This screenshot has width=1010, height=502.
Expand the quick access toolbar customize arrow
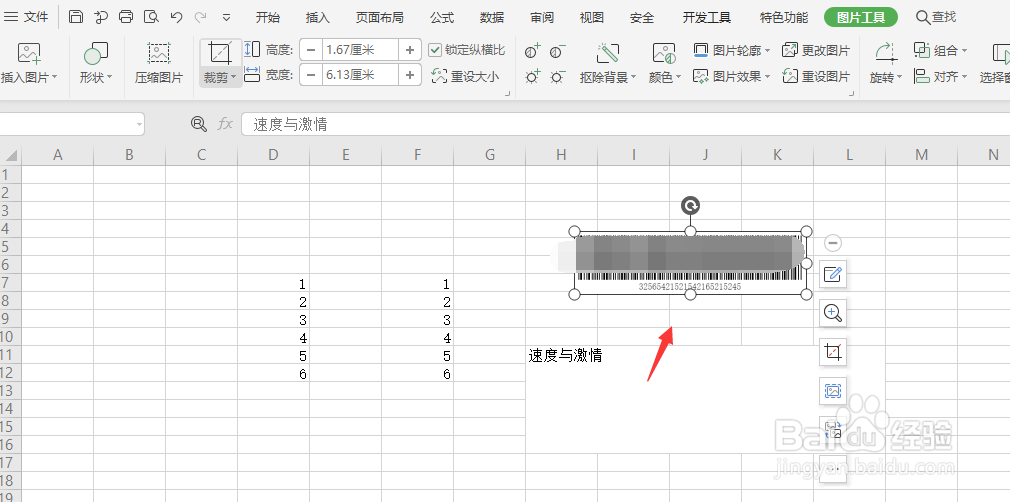click(226, 18)
